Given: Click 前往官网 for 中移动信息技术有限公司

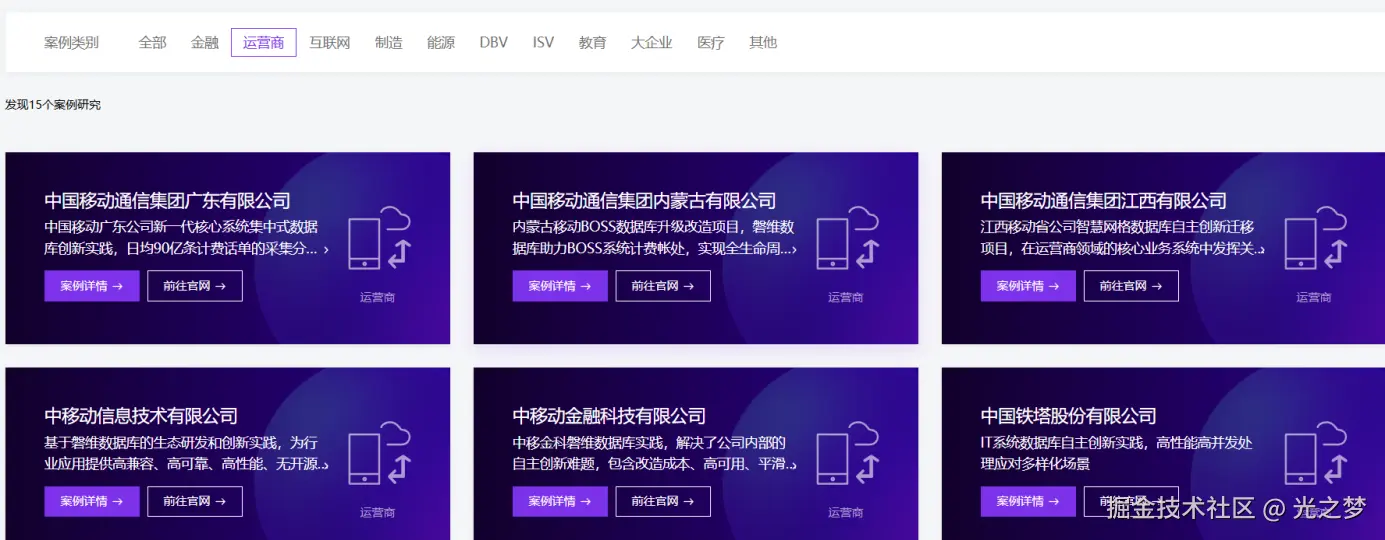Looking at the screenshot, I should [x=195, y=502].
